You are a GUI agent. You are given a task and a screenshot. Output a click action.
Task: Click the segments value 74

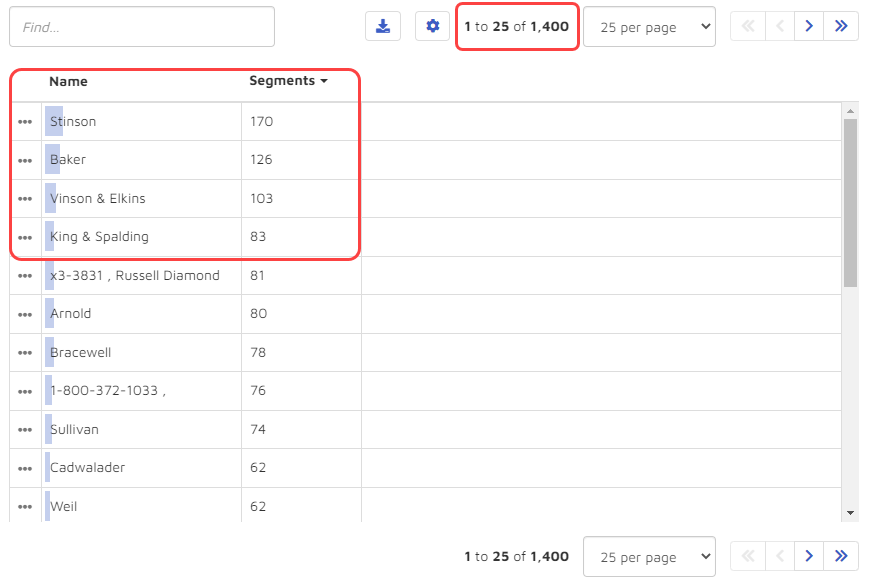point(258,430)
